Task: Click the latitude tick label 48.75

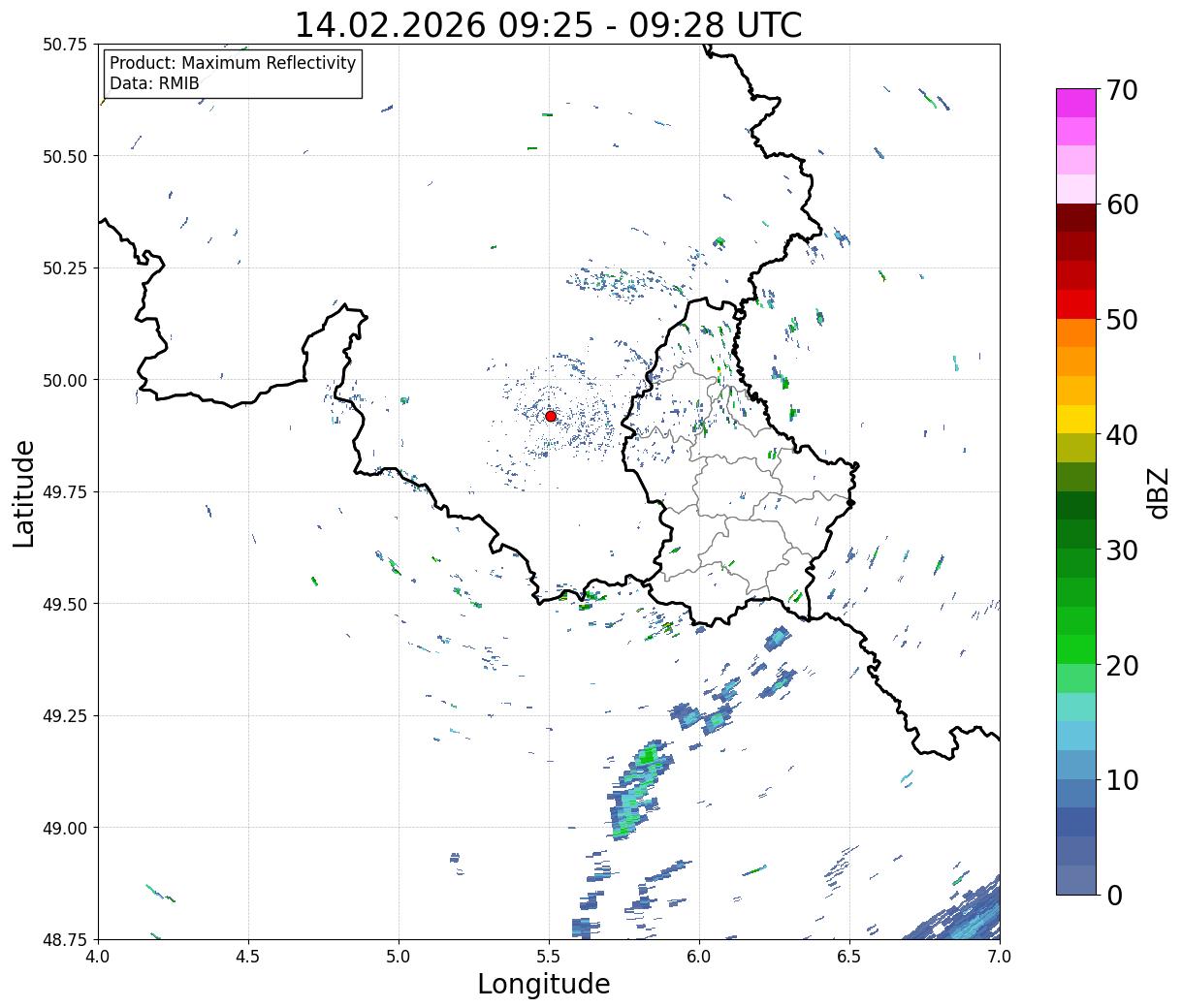Action: point(64,939)
